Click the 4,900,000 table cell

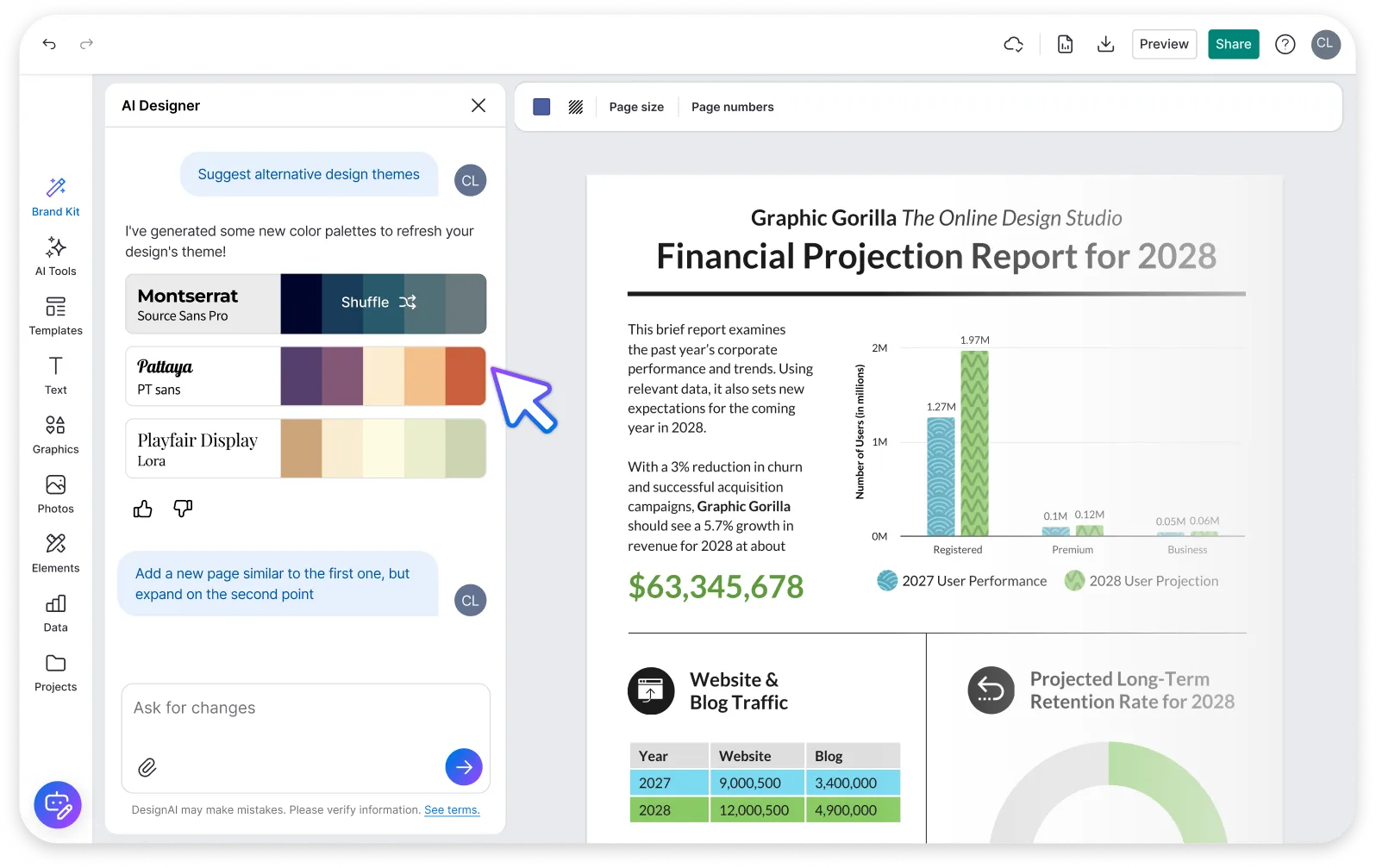tap(854, 810)
